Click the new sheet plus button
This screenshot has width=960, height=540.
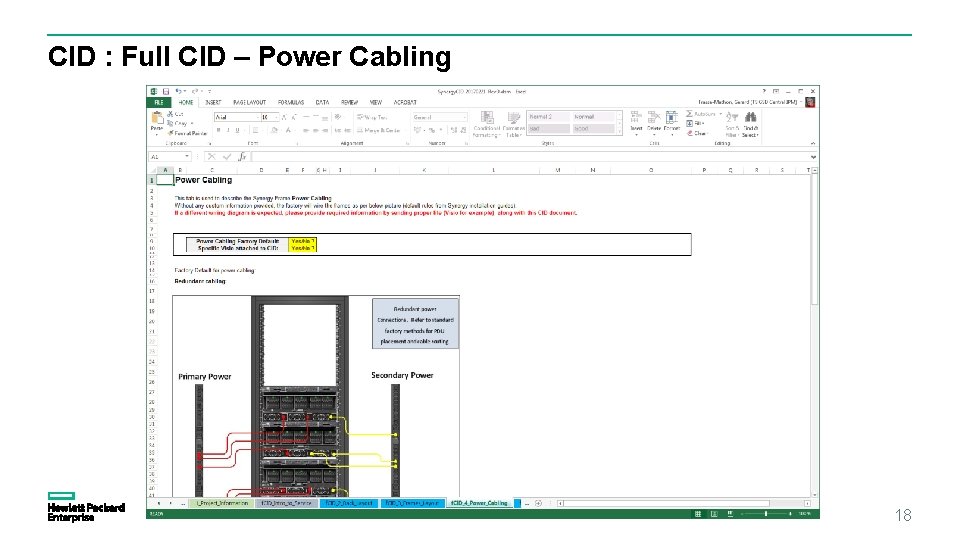(538, 503)
